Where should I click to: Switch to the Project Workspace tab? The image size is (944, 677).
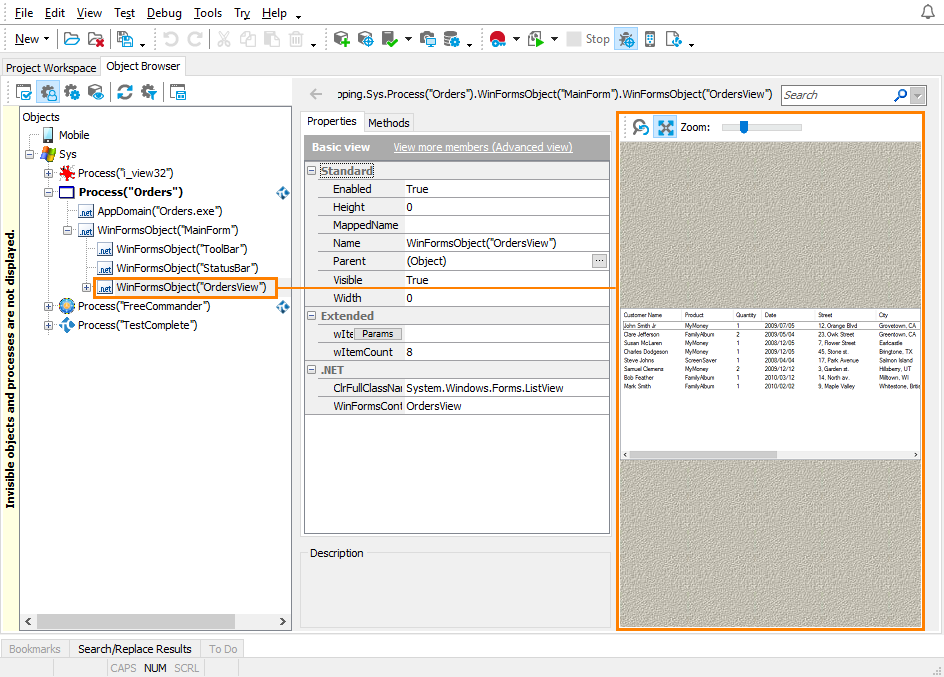point(51,68)
